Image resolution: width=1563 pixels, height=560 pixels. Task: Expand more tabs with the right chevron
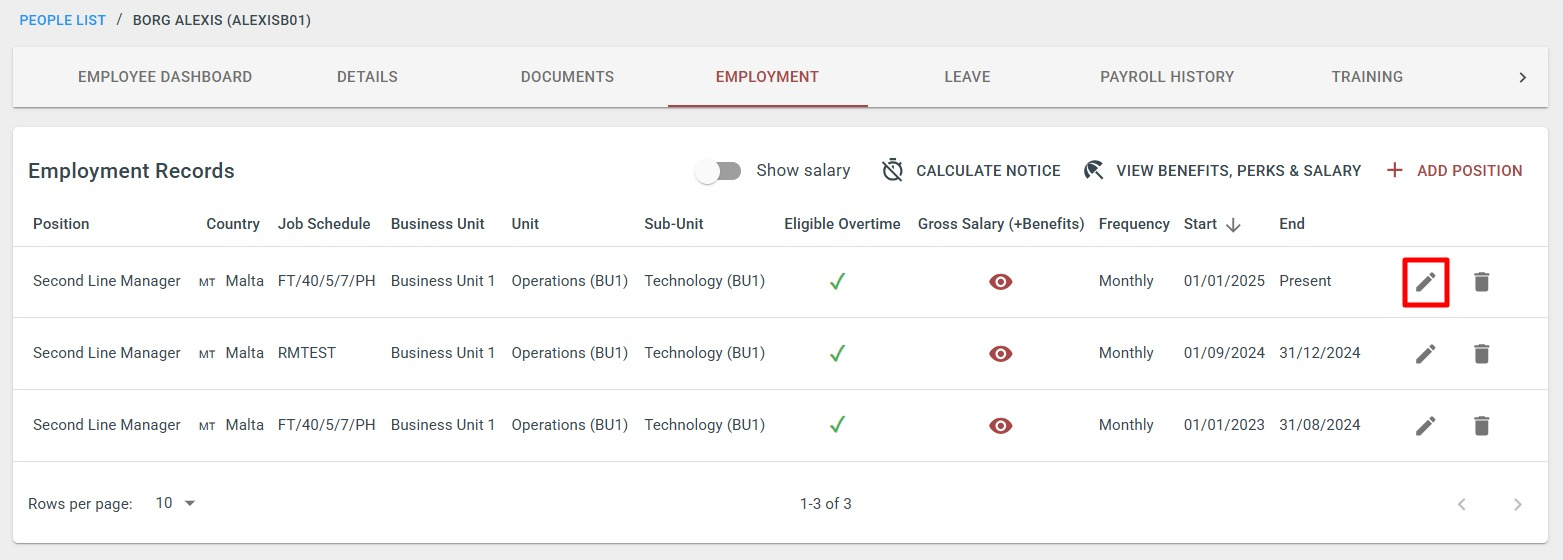tap(1523, 77)
